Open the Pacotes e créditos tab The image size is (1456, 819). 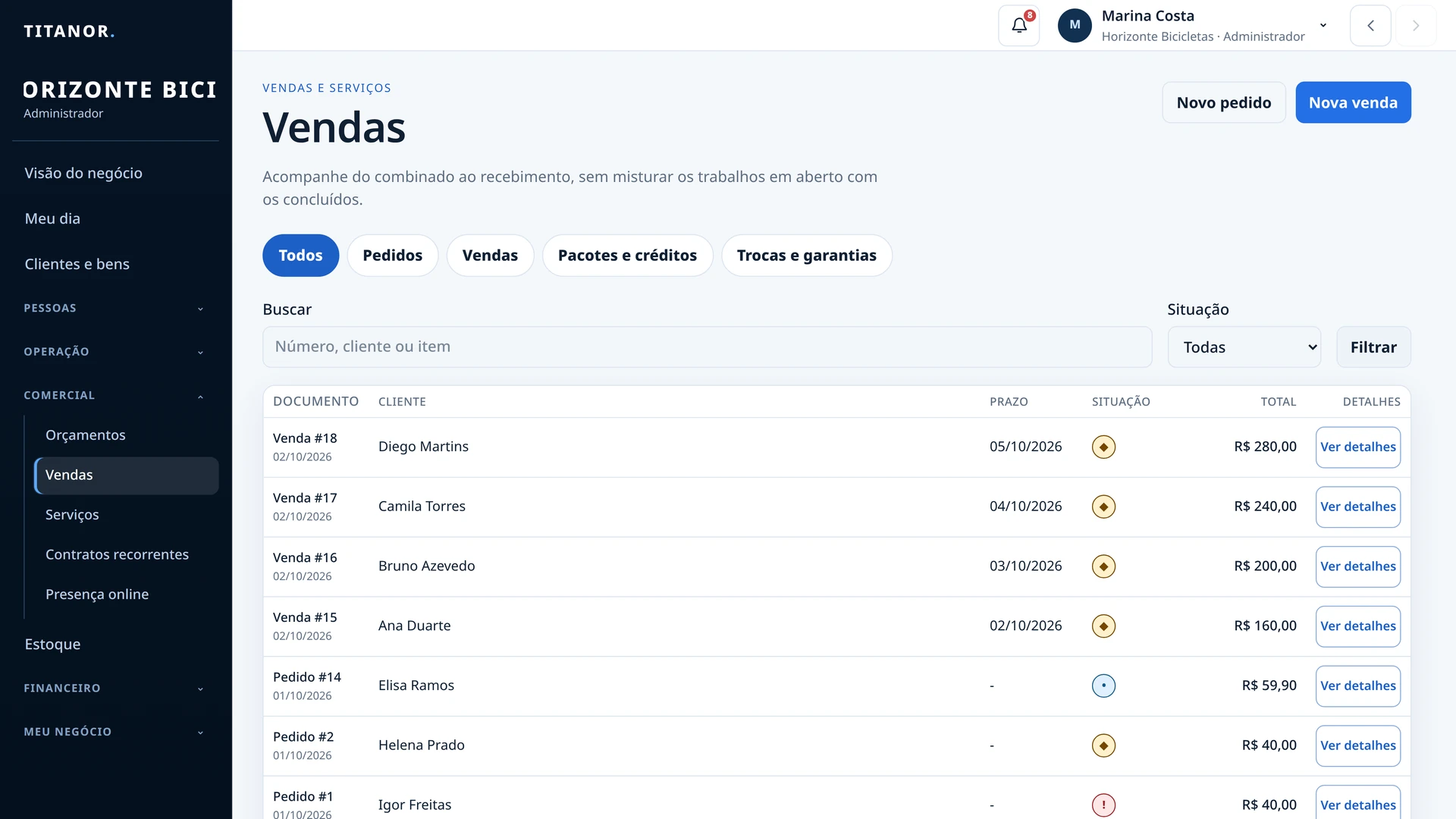coord(627,256)
